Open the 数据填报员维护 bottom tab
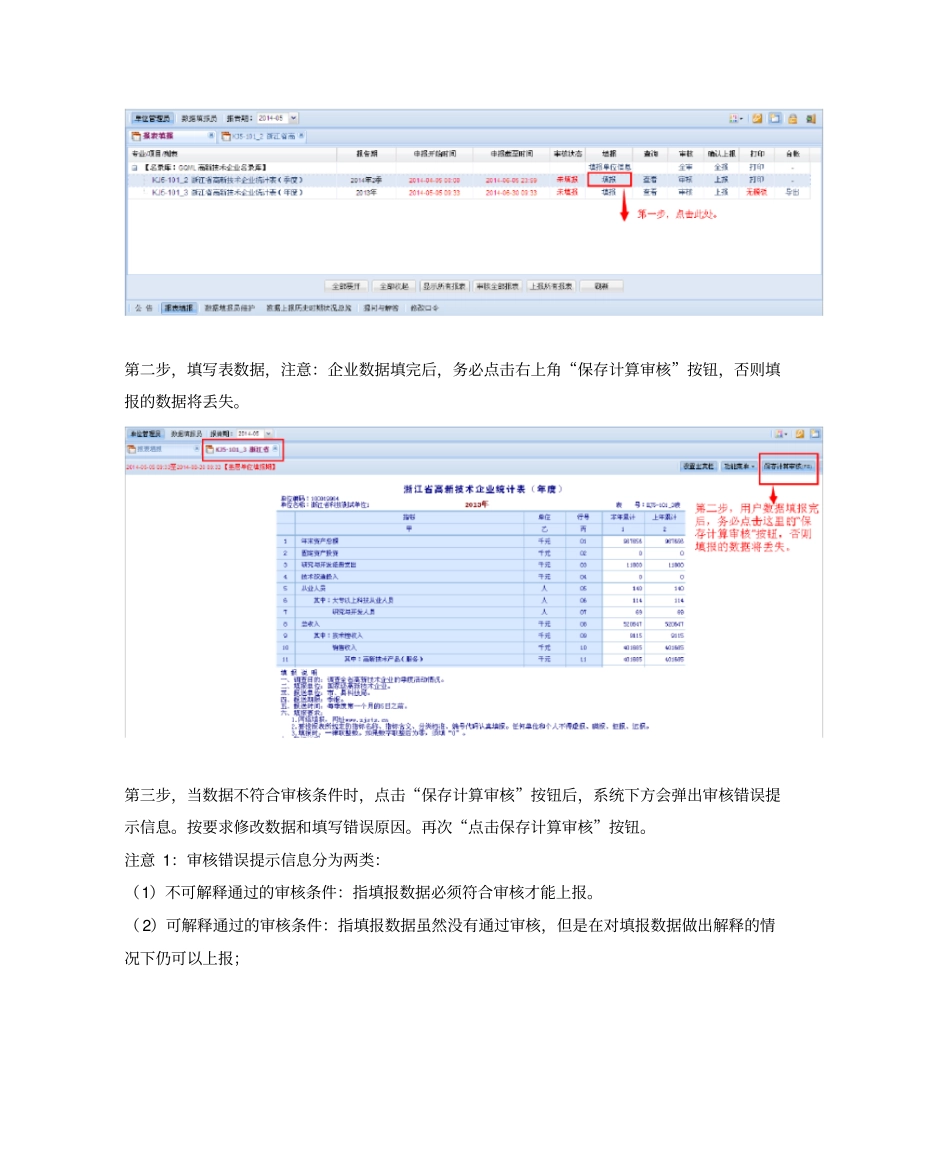950x1176 pixels. coord(229,308)
